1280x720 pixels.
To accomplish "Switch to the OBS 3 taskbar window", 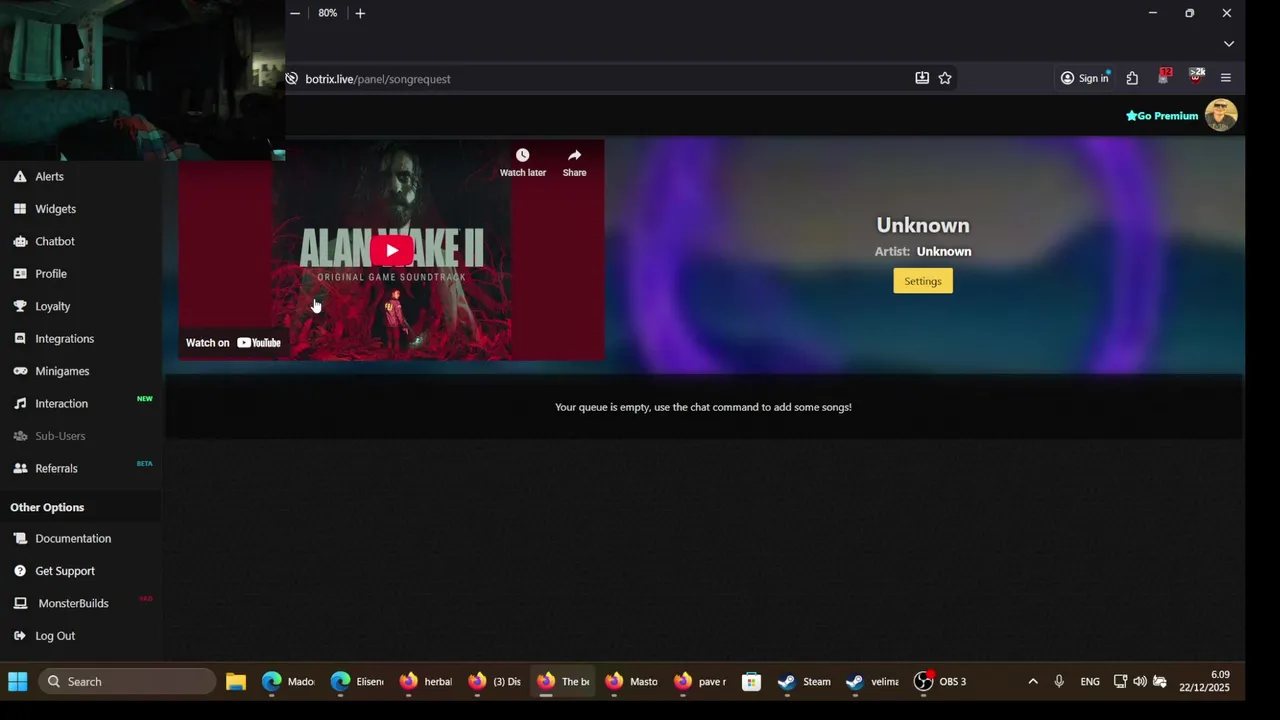I will point(941,682).
